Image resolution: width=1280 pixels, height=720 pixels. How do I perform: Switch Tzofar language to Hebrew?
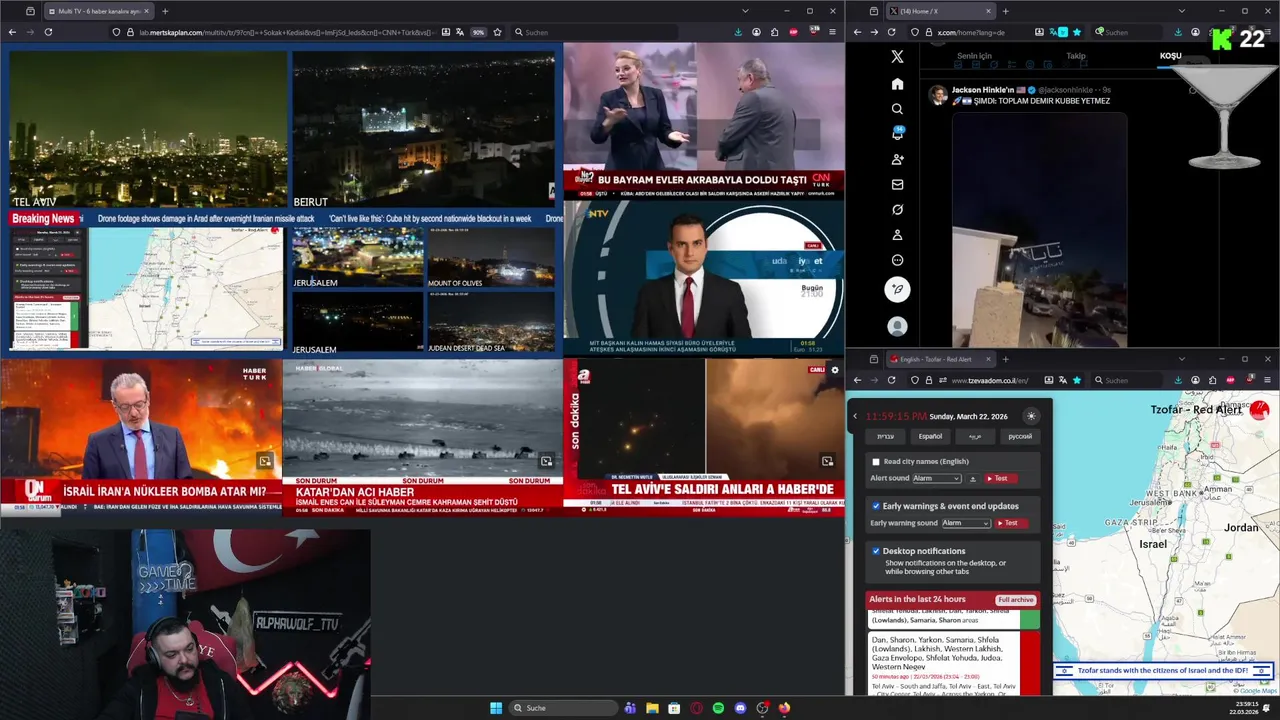[x=886, y=436]
